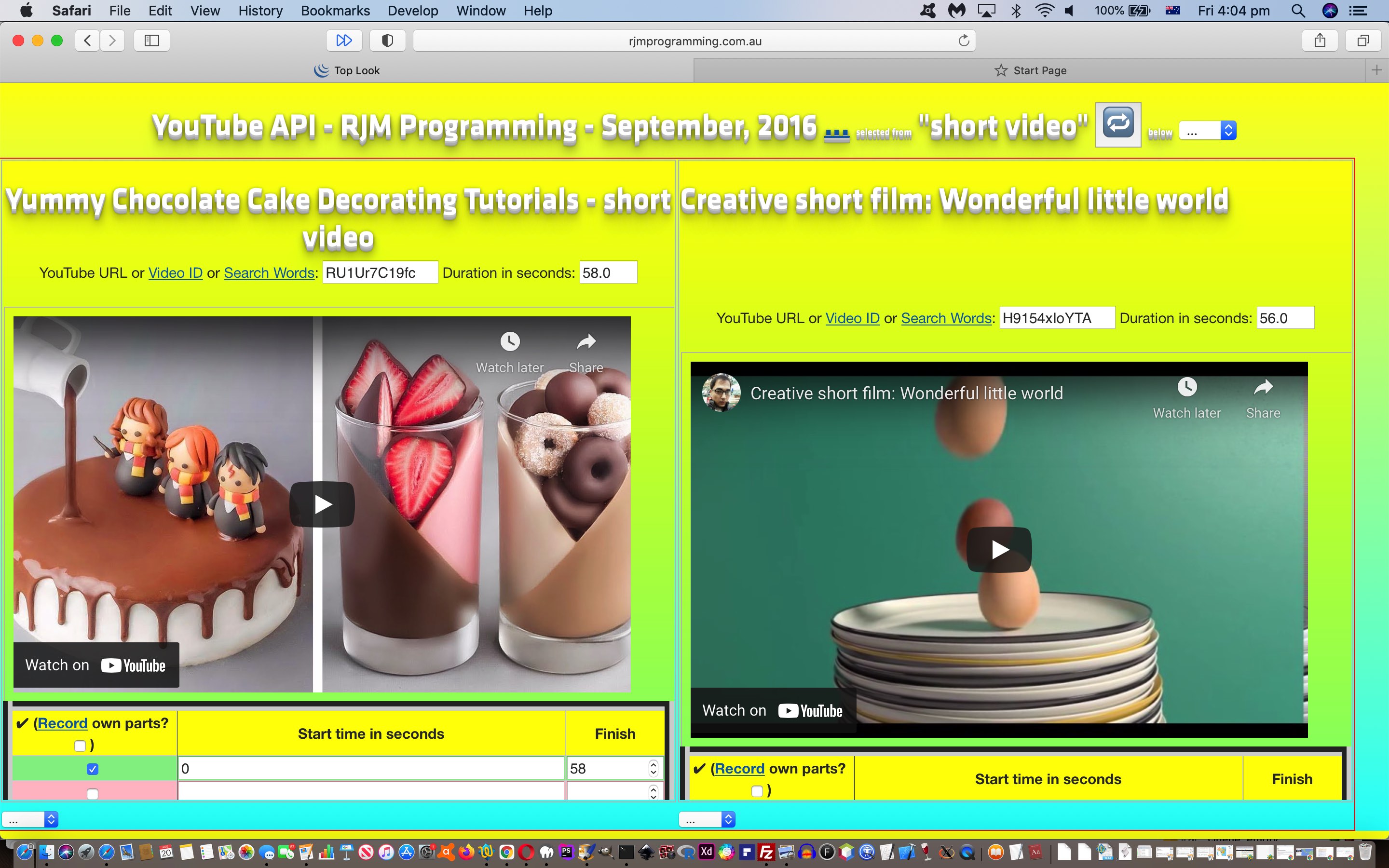Tick the pink row checkbox
Screen dimensions: 1389x868
point(93,794)
